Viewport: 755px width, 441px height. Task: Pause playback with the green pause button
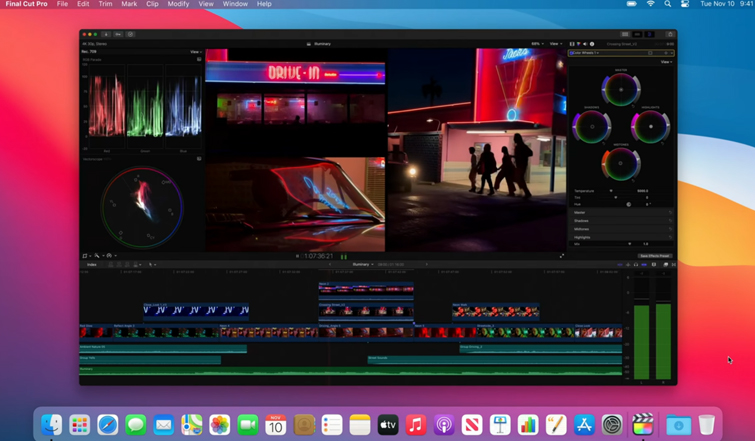tap(344, 256)
